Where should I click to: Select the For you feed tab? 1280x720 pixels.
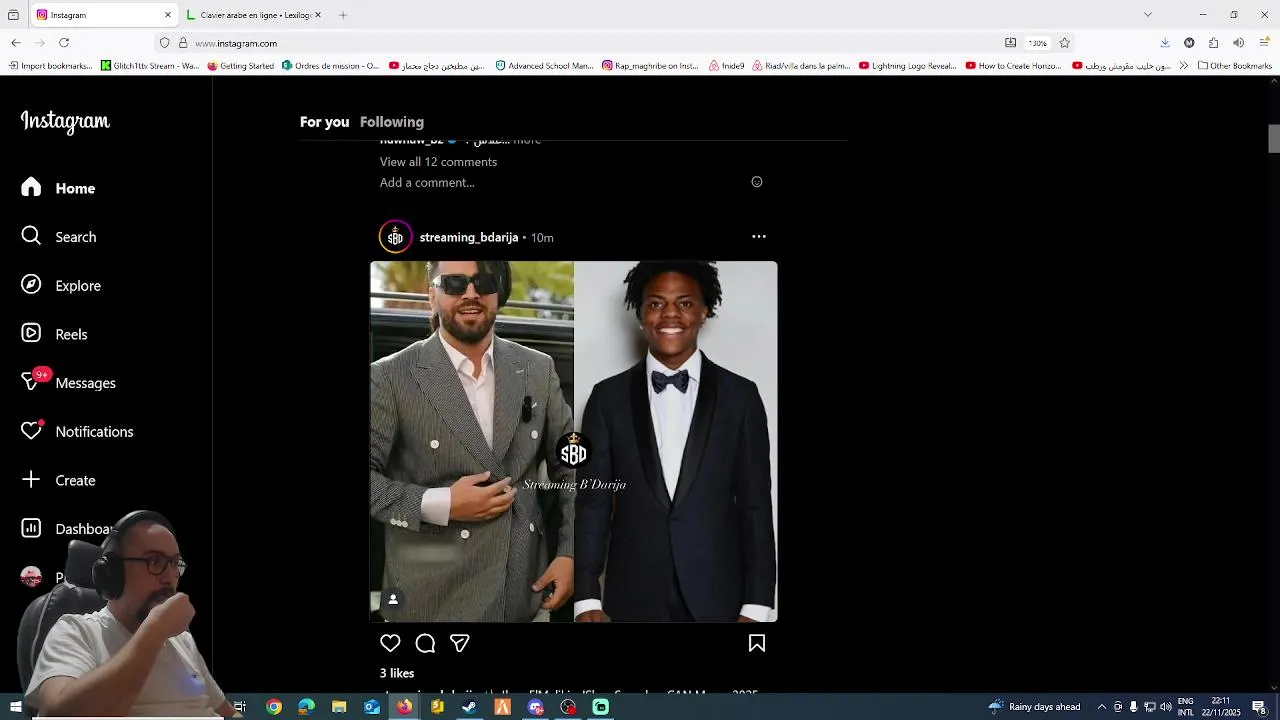pos(324,122)
